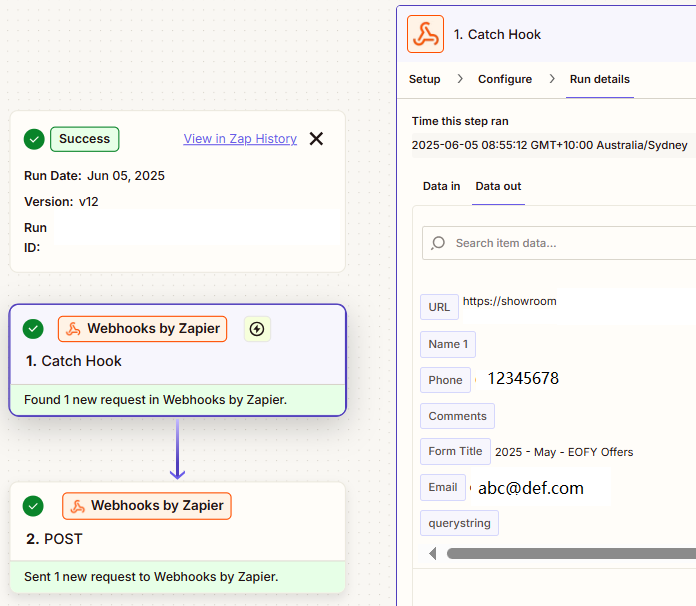The height and width of the screenshot is (606, 696).
Task: Click the chevron between Configure and Run details
Action: pyautogui.click(x=552, y=79)
